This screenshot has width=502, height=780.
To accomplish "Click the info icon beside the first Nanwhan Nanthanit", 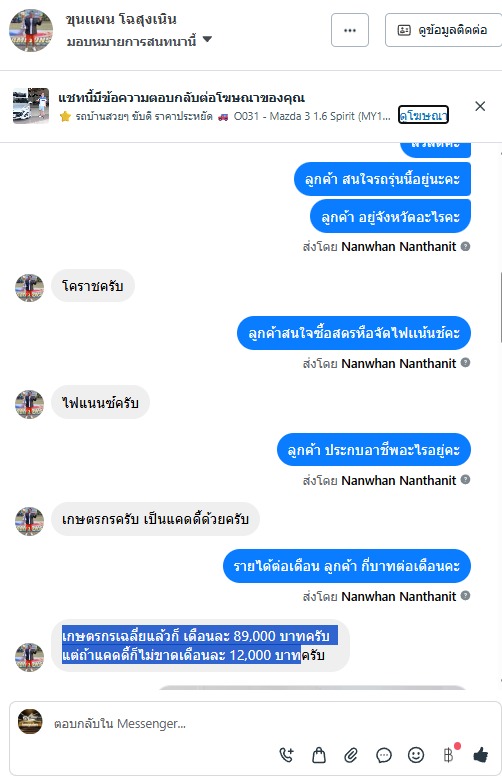I will pyautogui.click(x=465, y=246).
